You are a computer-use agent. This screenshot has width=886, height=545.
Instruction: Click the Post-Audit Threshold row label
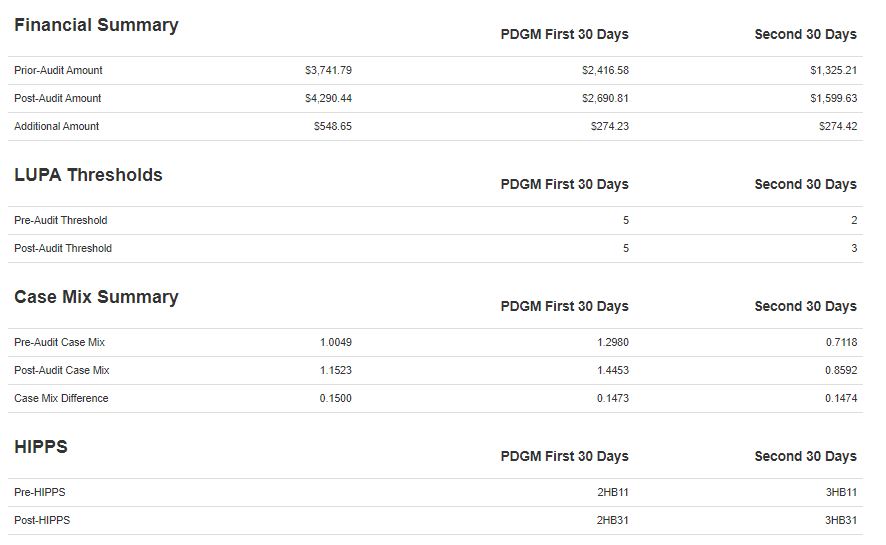pyautogui.click(x=63, y=248)
